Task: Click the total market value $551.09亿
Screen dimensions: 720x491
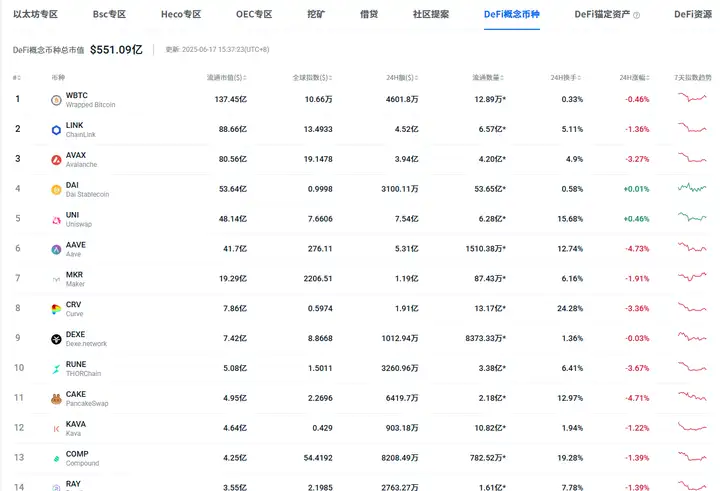Action: click(x=116, y=50)
